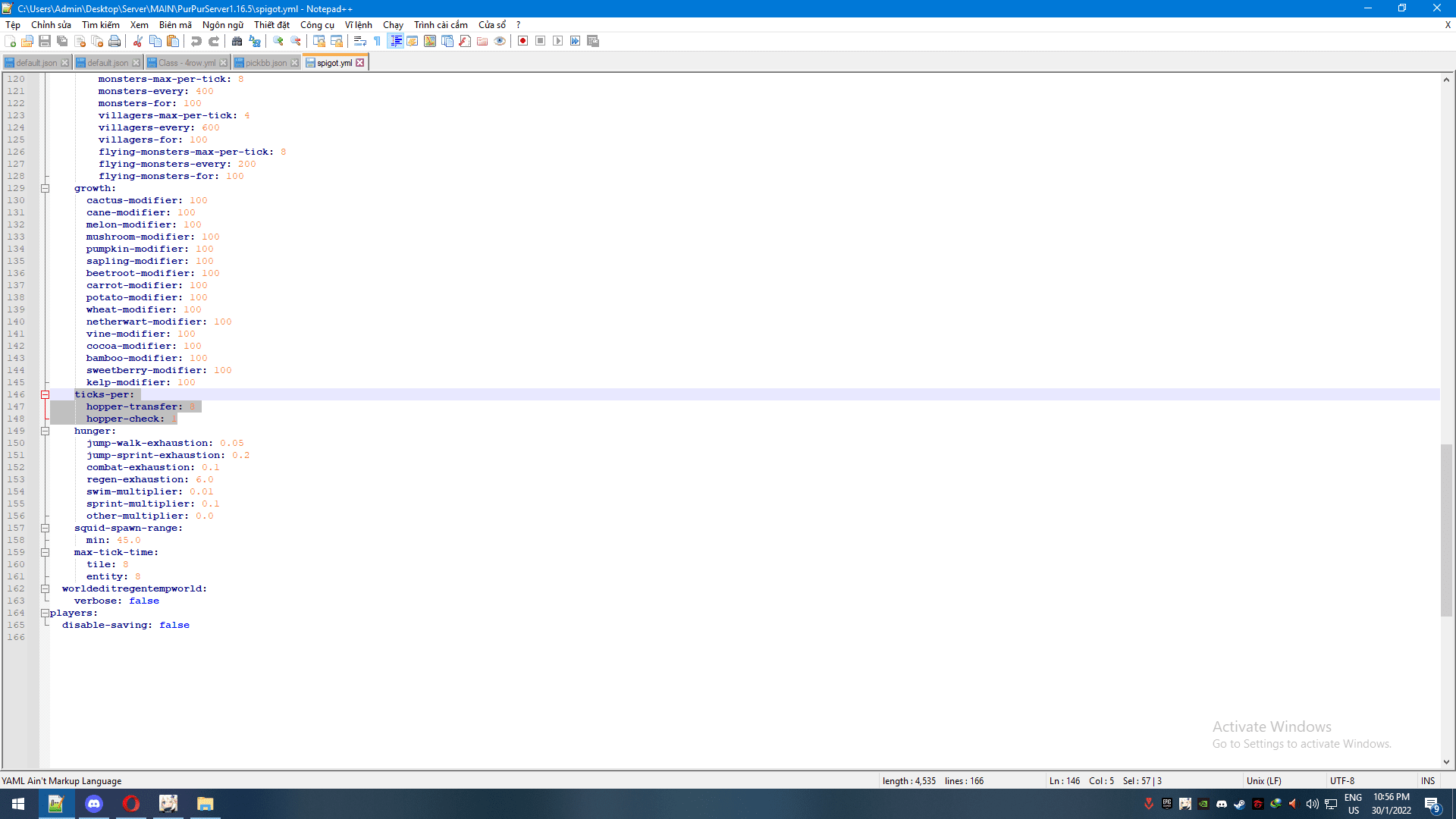Click the Print toolbar icon

(x=115, y=41)
